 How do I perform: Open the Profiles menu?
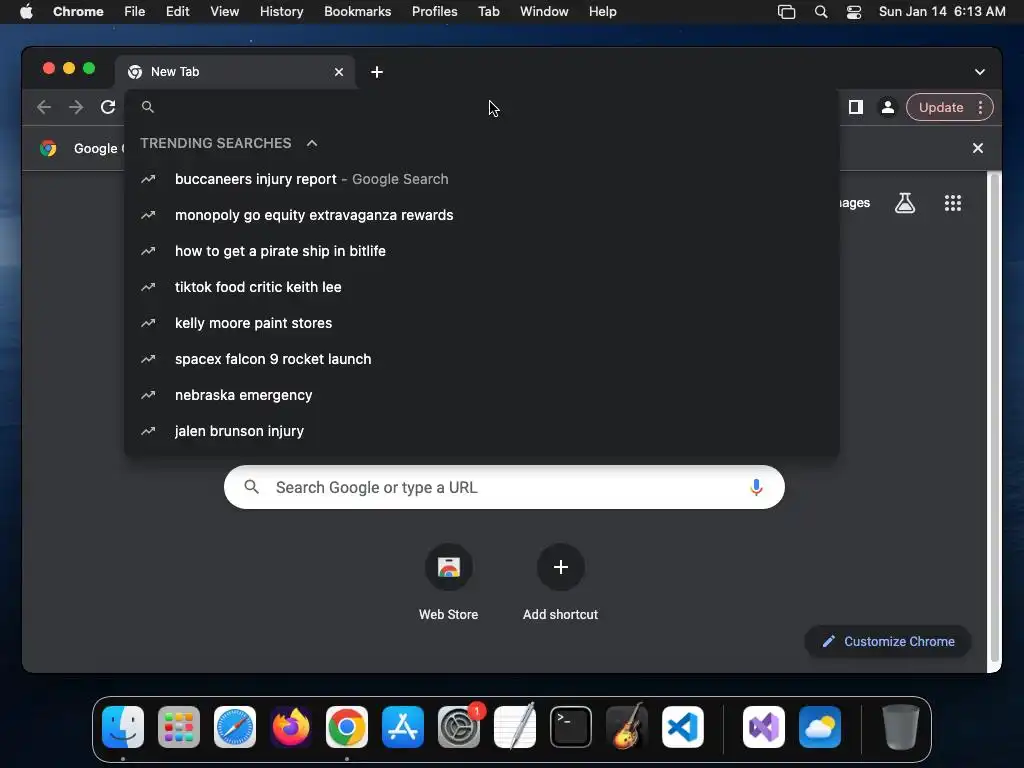point(434,12)
